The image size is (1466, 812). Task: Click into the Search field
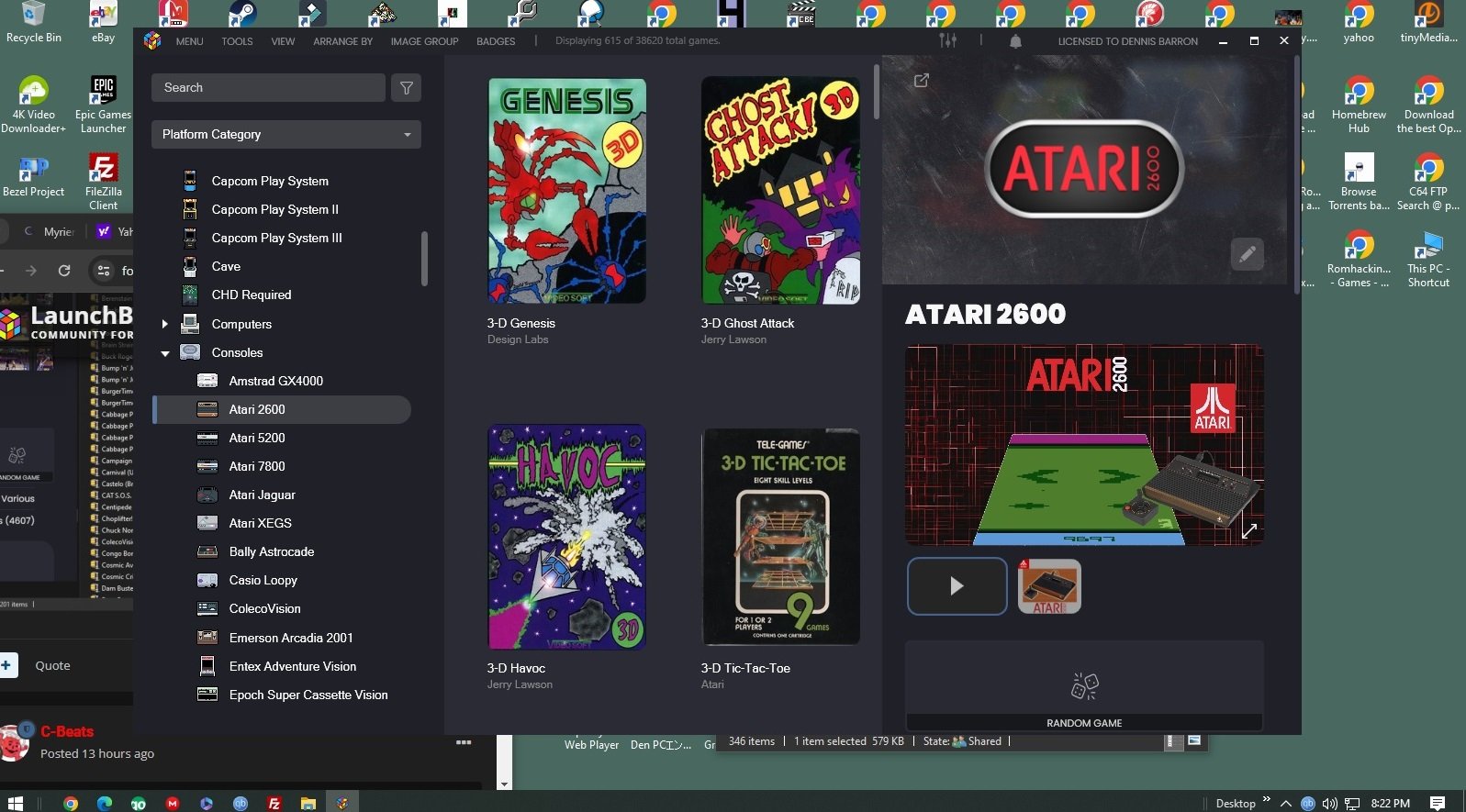(x=268, y=87)
